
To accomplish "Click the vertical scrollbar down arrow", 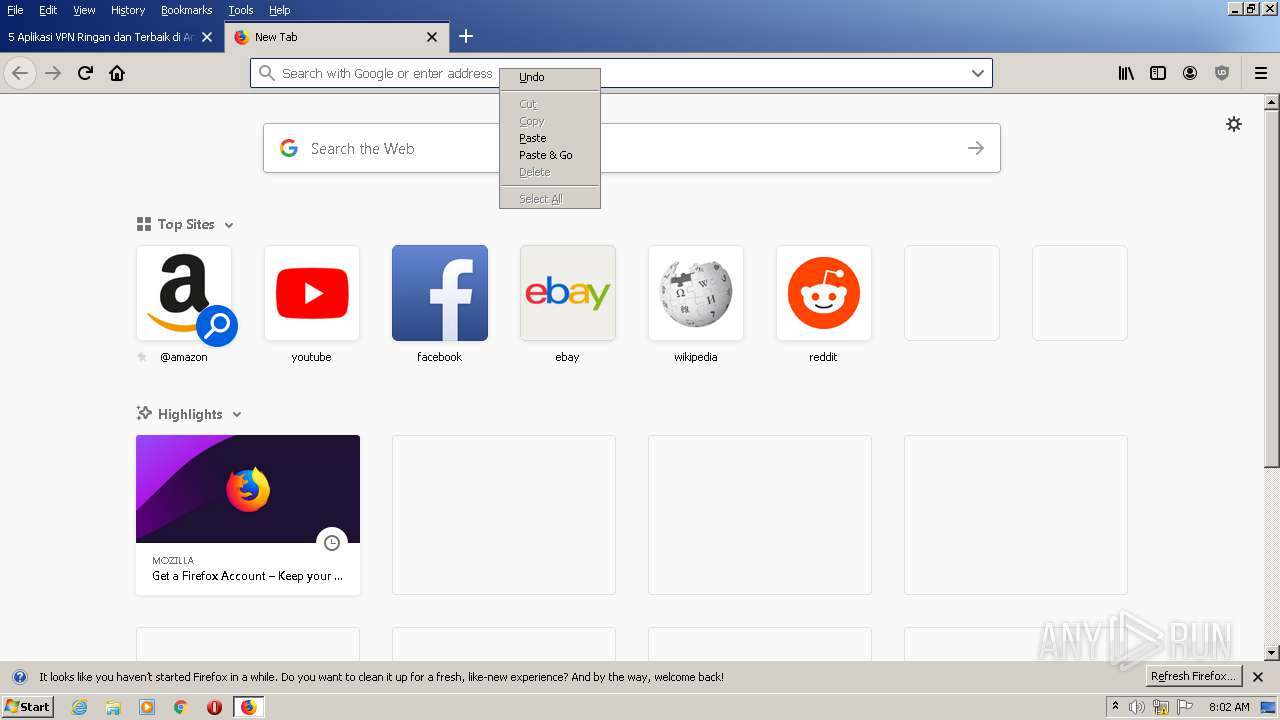I will pos(1272,653).
